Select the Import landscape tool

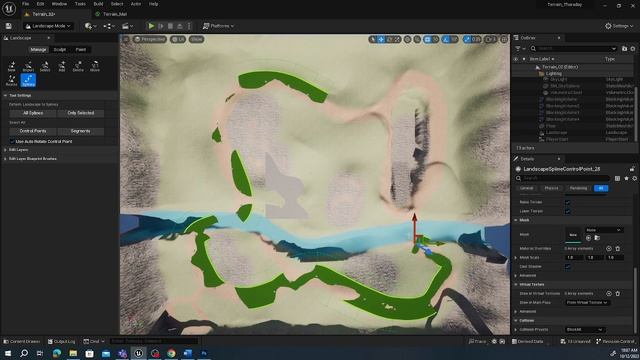pos(28,66)
